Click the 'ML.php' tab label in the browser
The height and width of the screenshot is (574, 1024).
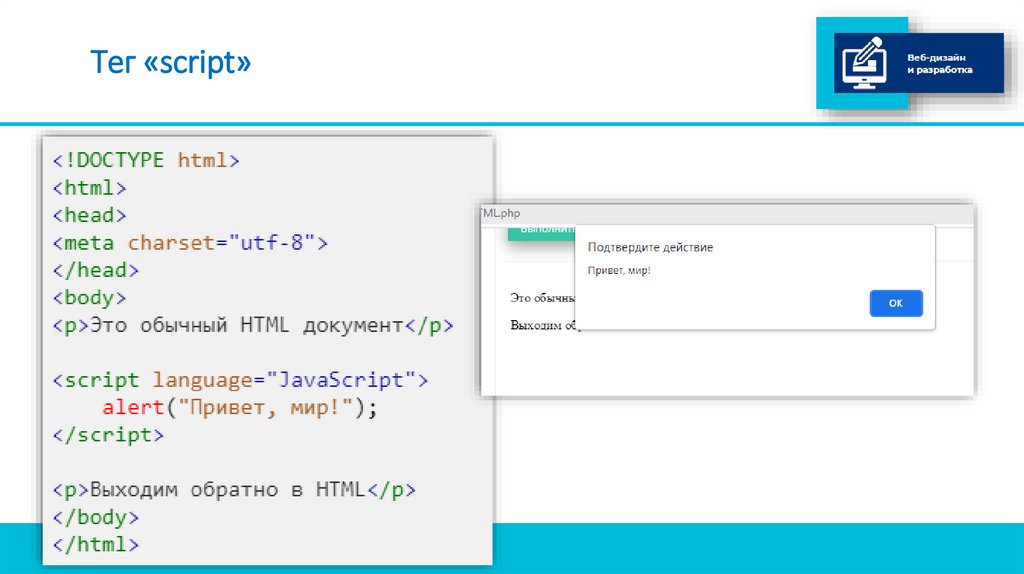501,213
